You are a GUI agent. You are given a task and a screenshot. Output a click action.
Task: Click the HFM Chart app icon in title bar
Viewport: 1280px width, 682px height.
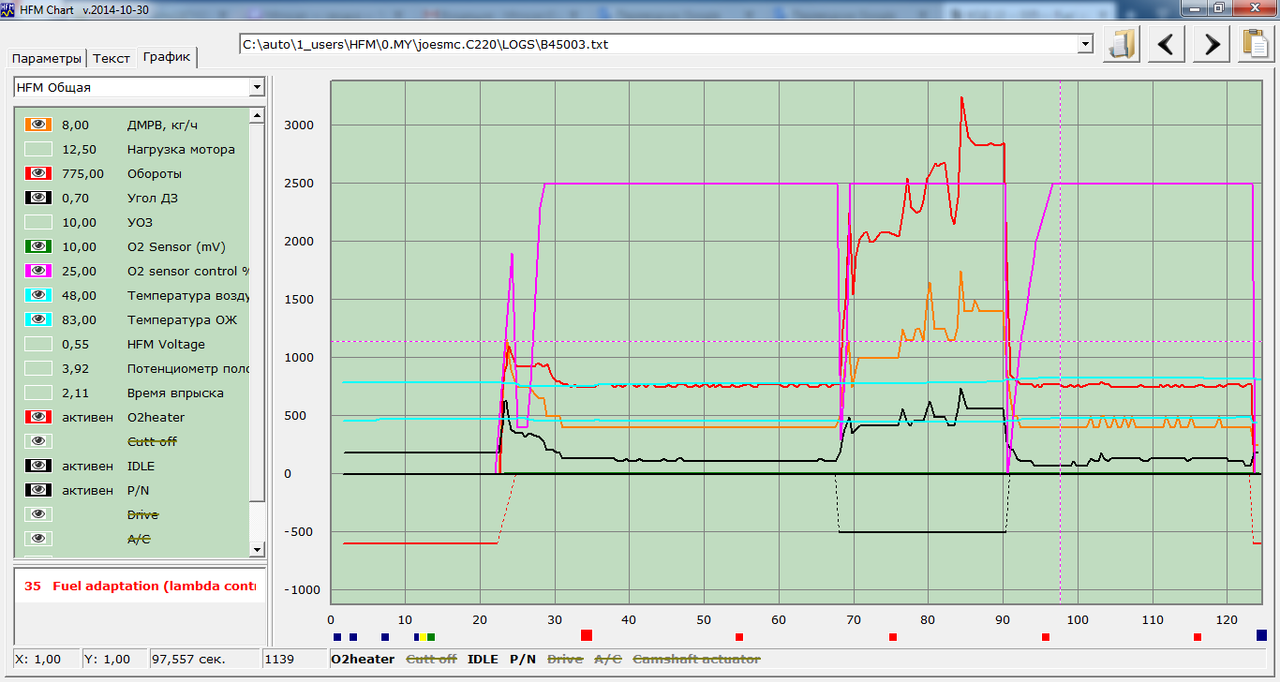[x=9, y=8]
